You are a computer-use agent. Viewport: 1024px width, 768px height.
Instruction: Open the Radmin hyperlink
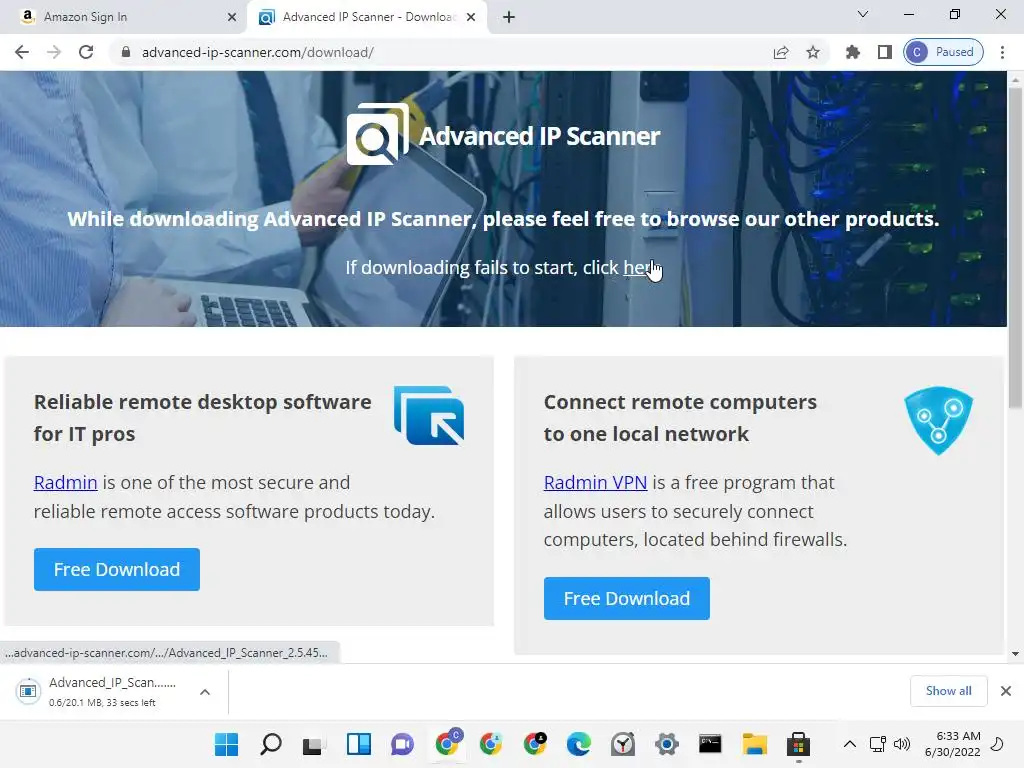tap(65, 483)
